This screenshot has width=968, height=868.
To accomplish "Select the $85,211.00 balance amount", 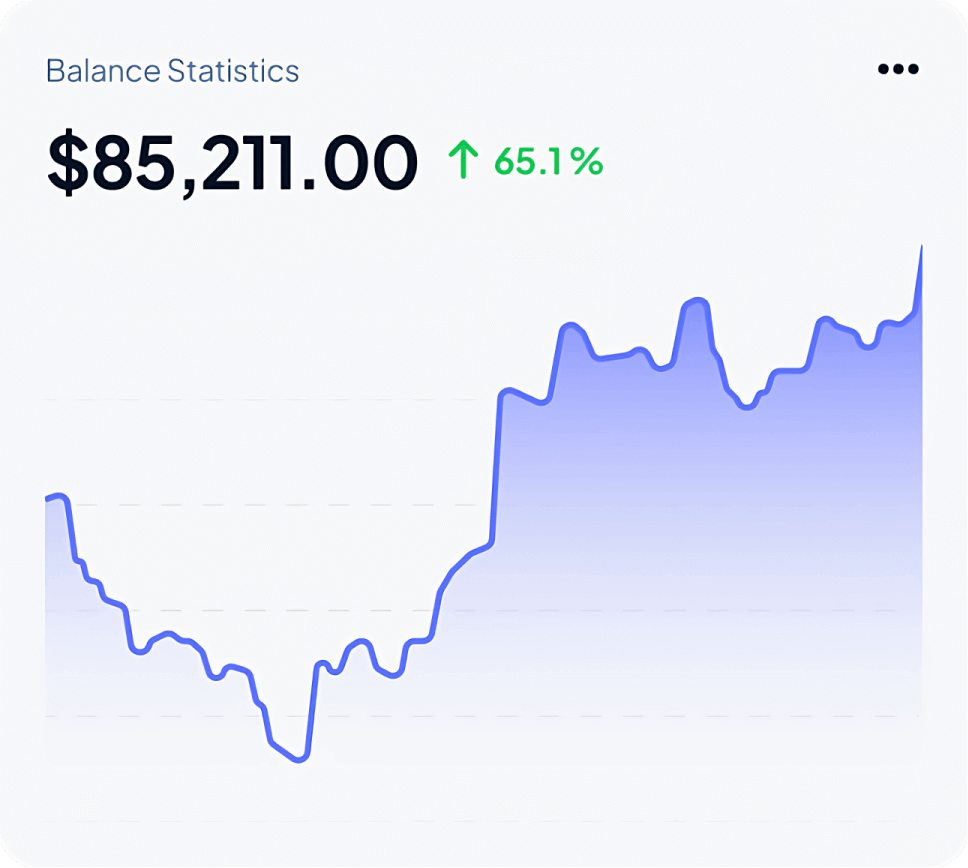I will click(232, 163).
